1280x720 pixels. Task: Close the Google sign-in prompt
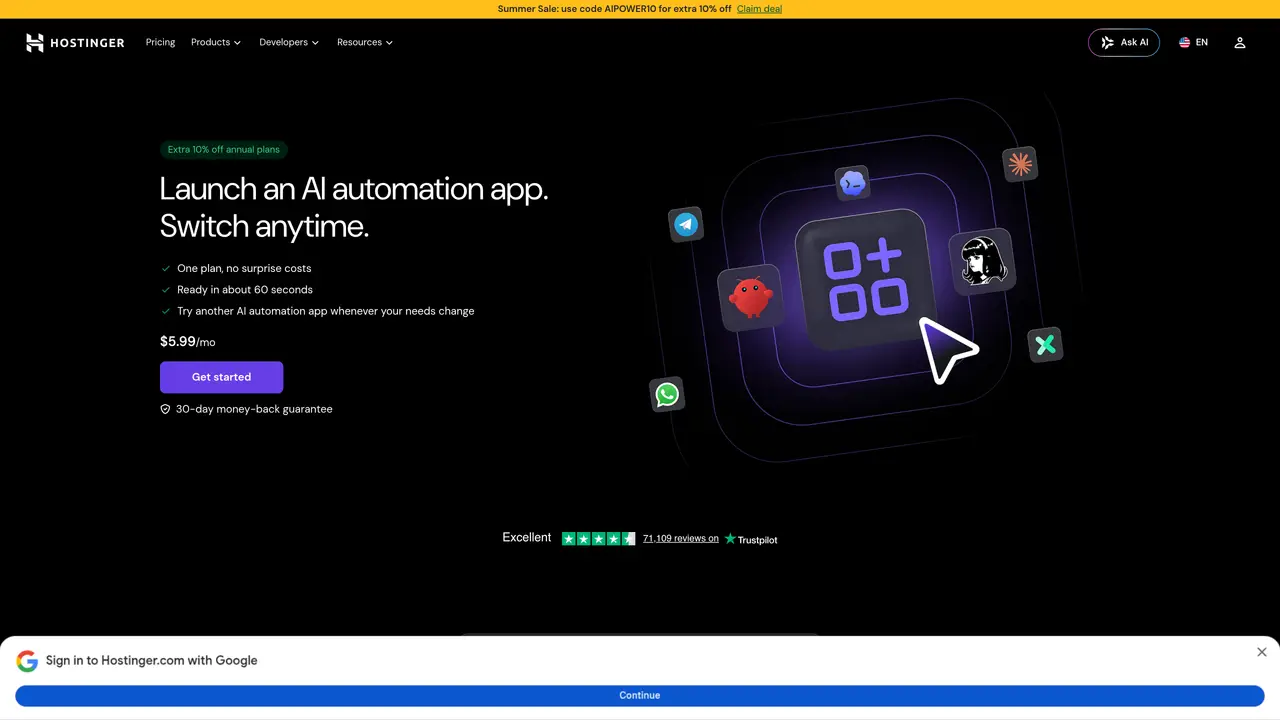[x=1262, y=652]
